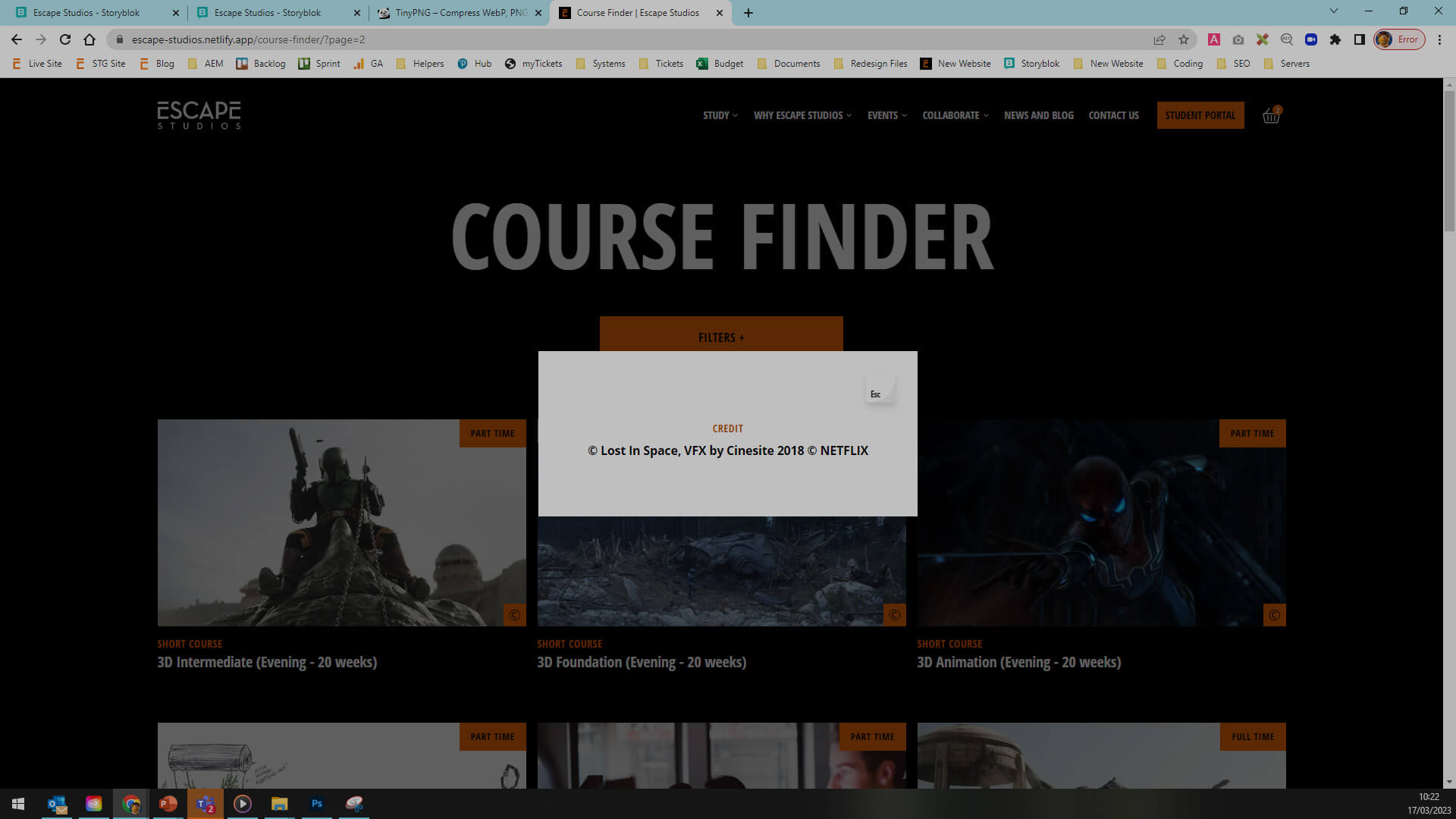This screenshot has height=819, width=1456.
Task: Switch to the TinyPNG tab
Action: tap(460, 13)
